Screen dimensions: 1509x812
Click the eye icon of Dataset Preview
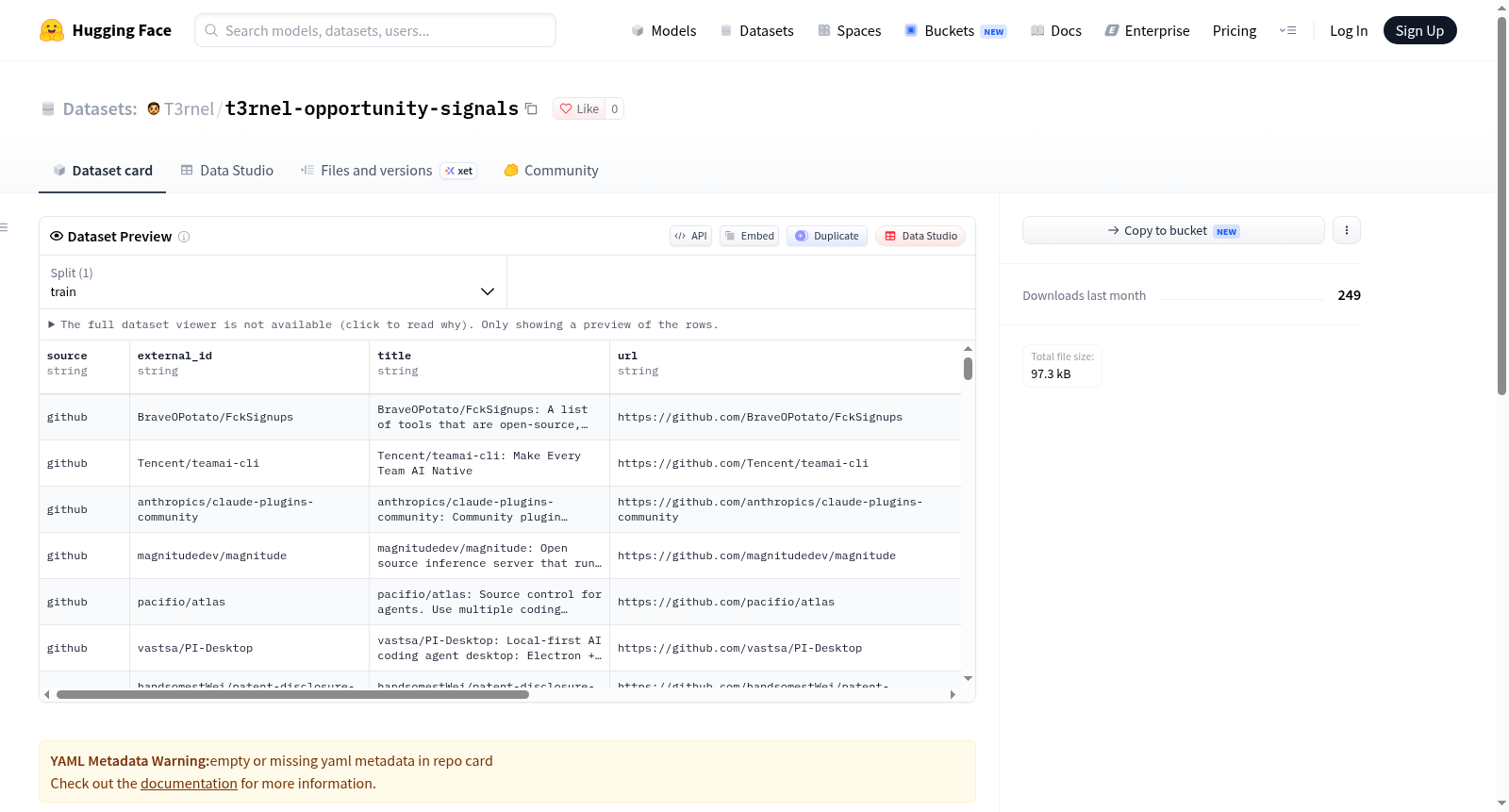[57, 236]
